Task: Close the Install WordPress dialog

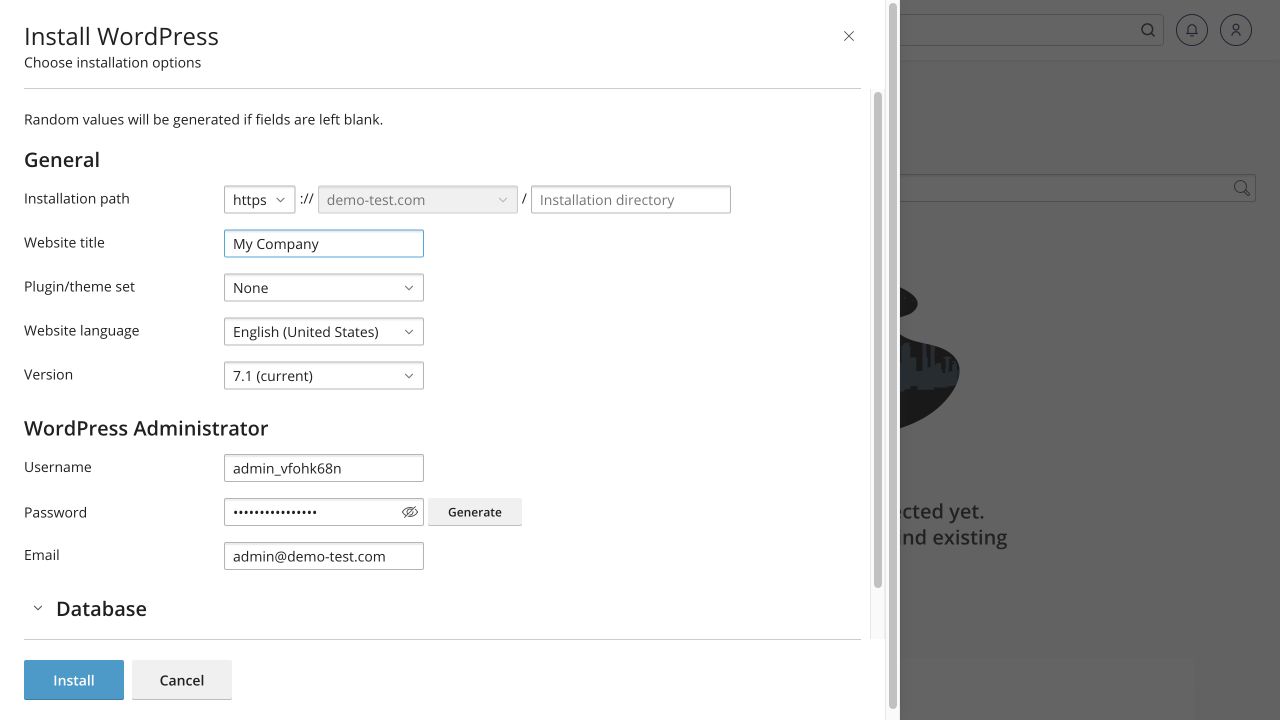Action: pos(848,36)
